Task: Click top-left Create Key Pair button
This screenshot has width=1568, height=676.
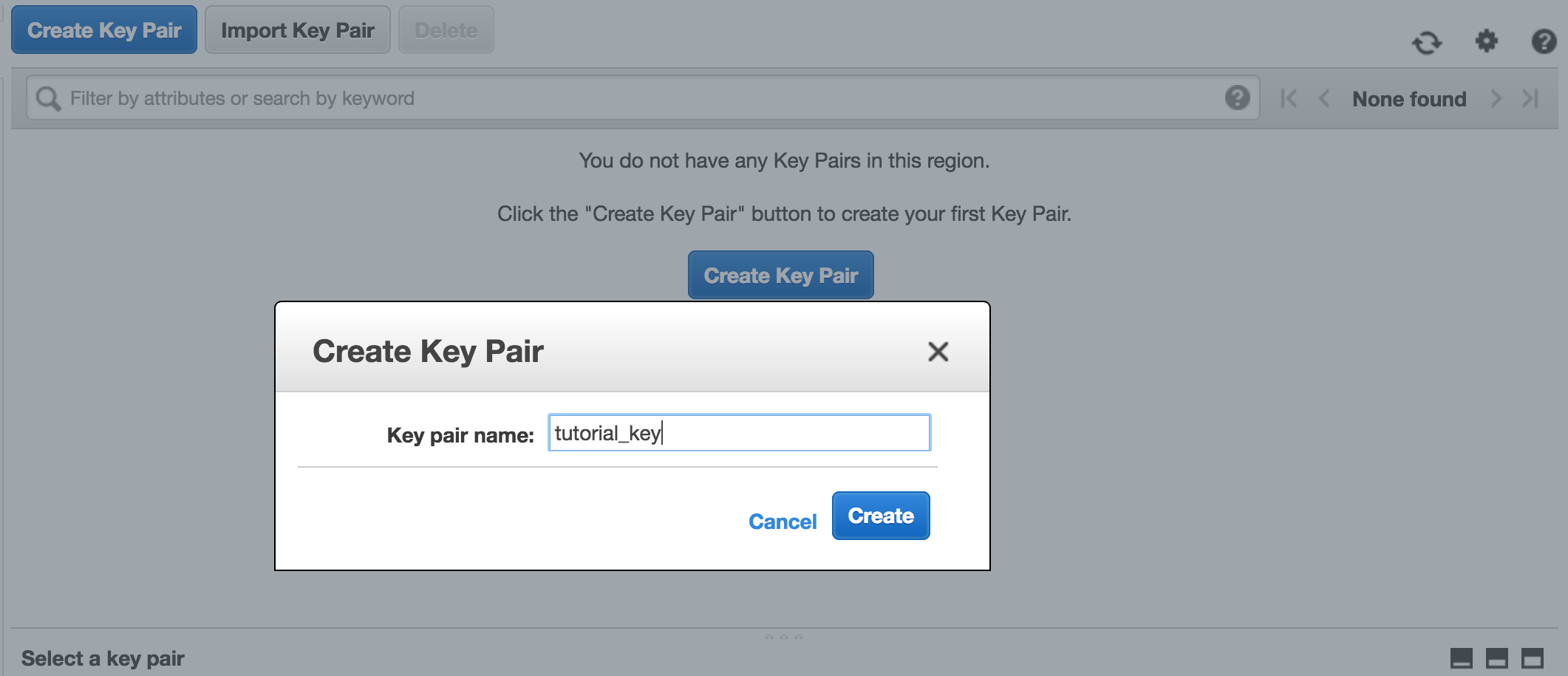Action: tap(104, 30)
